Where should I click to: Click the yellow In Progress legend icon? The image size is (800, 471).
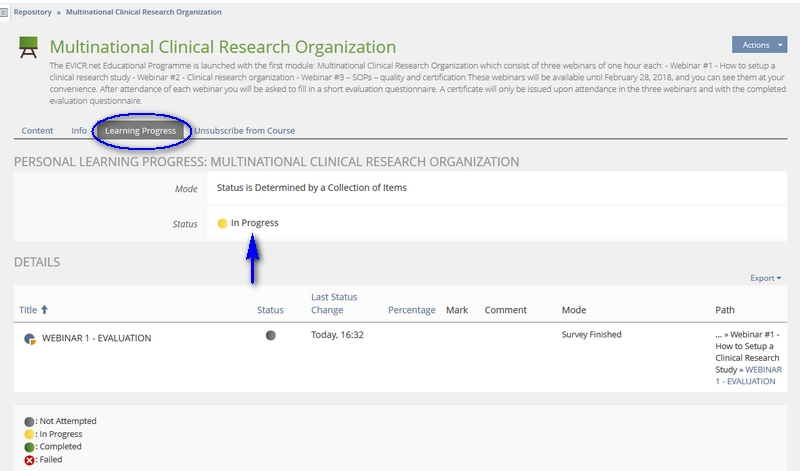click(29, 434)
